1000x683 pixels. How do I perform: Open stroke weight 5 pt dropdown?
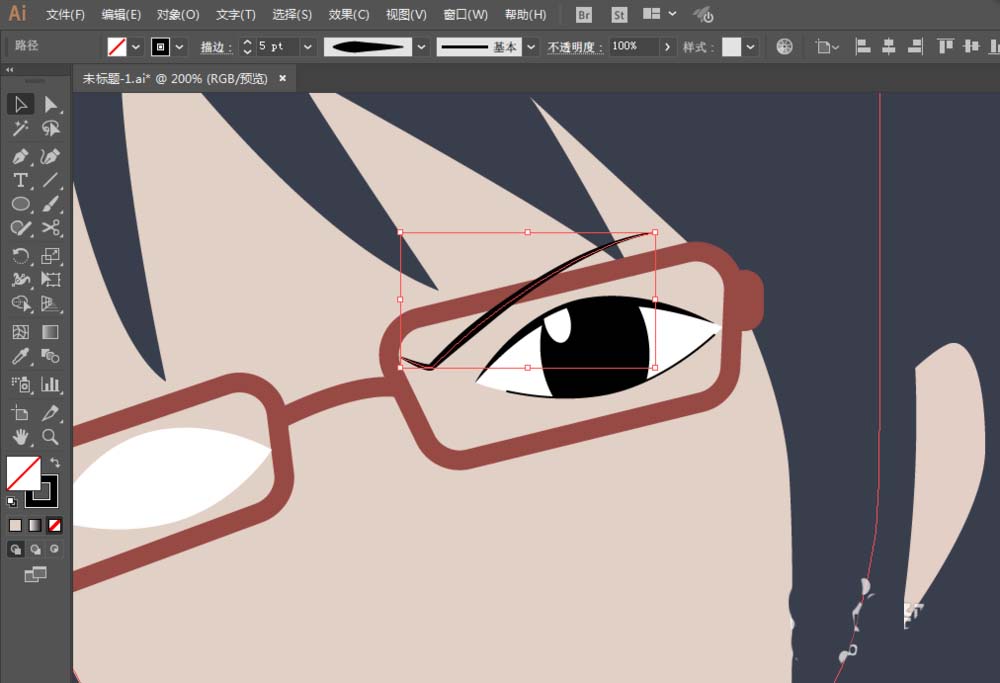308,47
